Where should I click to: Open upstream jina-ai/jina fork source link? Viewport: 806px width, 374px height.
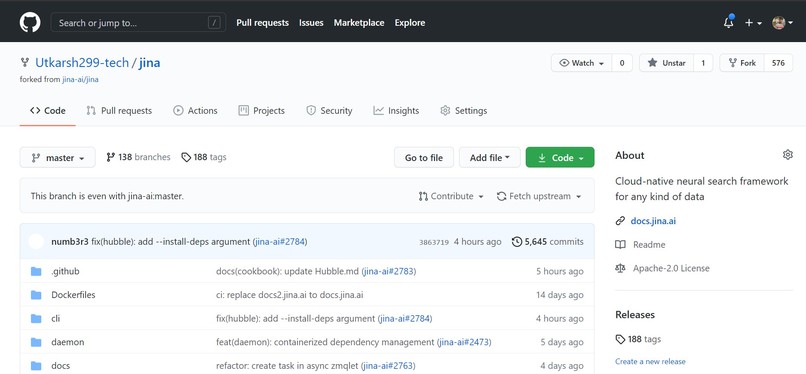click(x=80, y=80)
